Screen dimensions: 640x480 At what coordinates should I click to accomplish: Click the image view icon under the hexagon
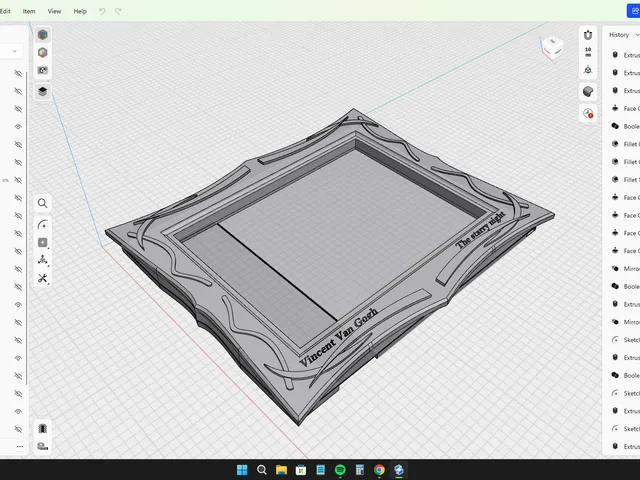point(42,70)
